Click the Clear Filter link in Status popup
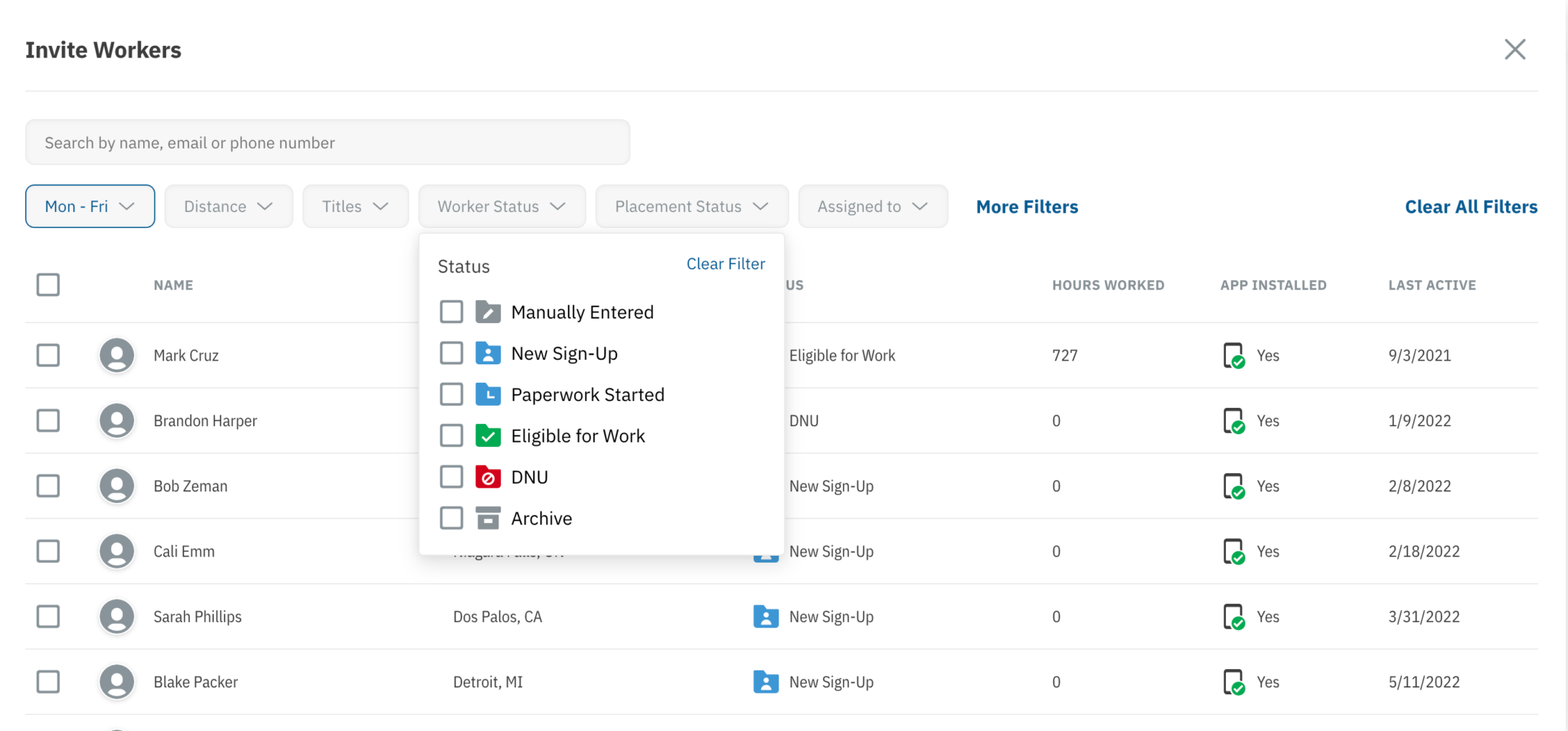This screenshot has width=1568, height=731. (724, 263)
